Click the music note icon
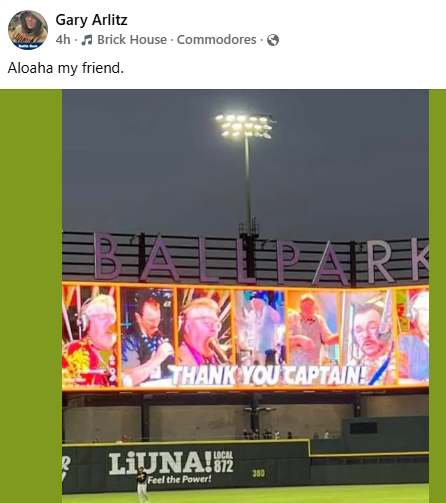 coord(87,40)
